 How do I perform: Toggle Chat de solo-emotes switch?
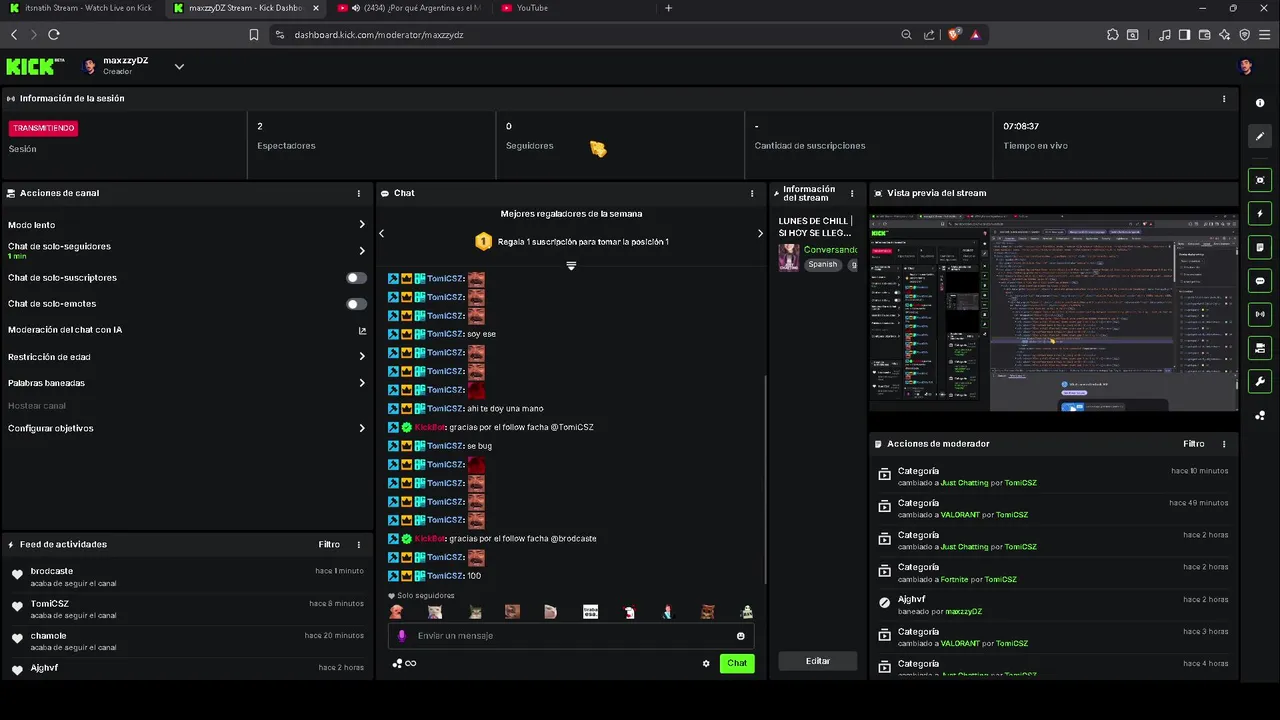pyautogui.click(x=356, y=304)
